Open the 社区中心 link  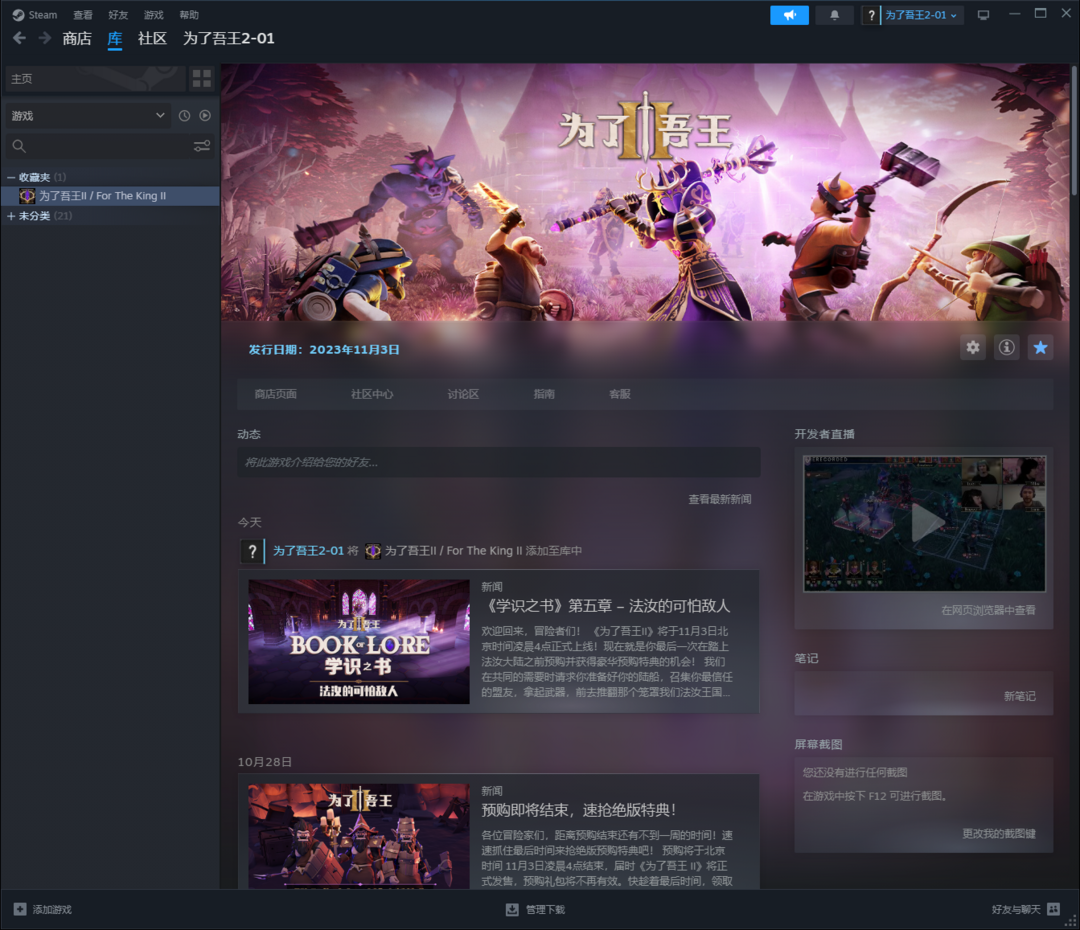click(x=372, y=394)
